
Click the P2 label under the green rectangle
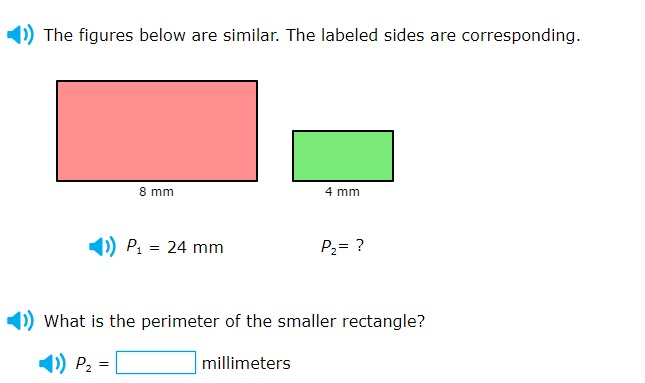[x=328, y=246]
